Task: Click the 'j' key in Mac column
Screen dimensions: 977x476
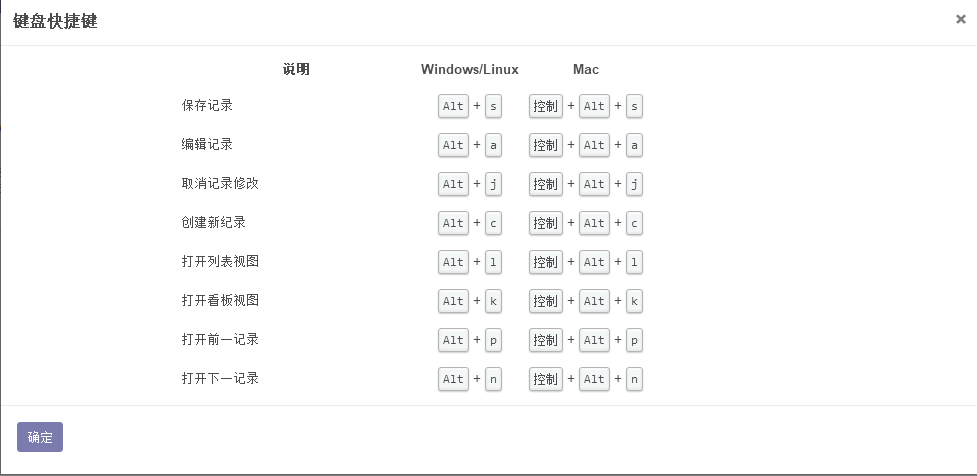Action: point(634,184)
